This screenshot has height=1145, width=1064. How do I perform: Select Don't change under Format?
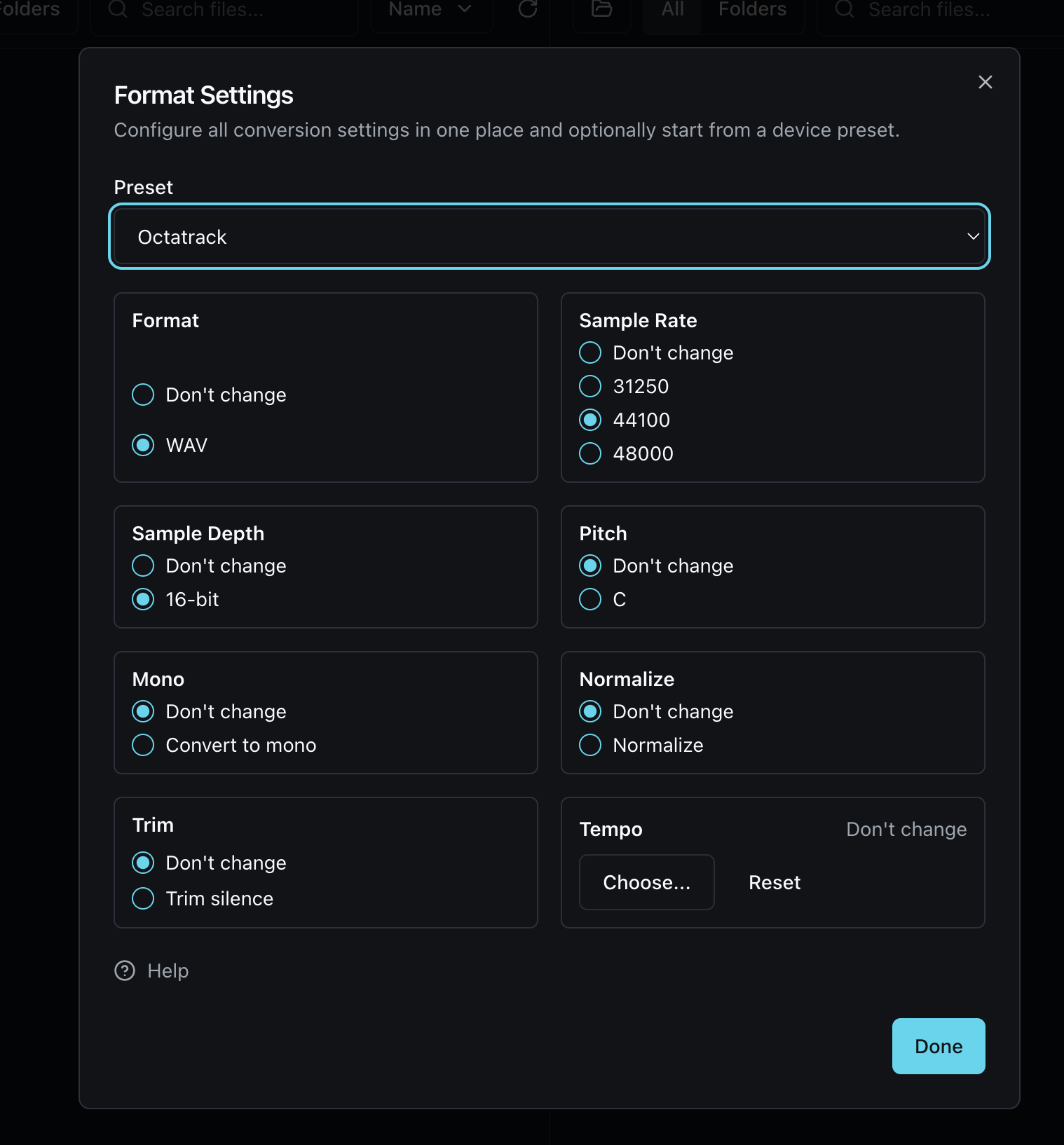[x=143, y=395]
